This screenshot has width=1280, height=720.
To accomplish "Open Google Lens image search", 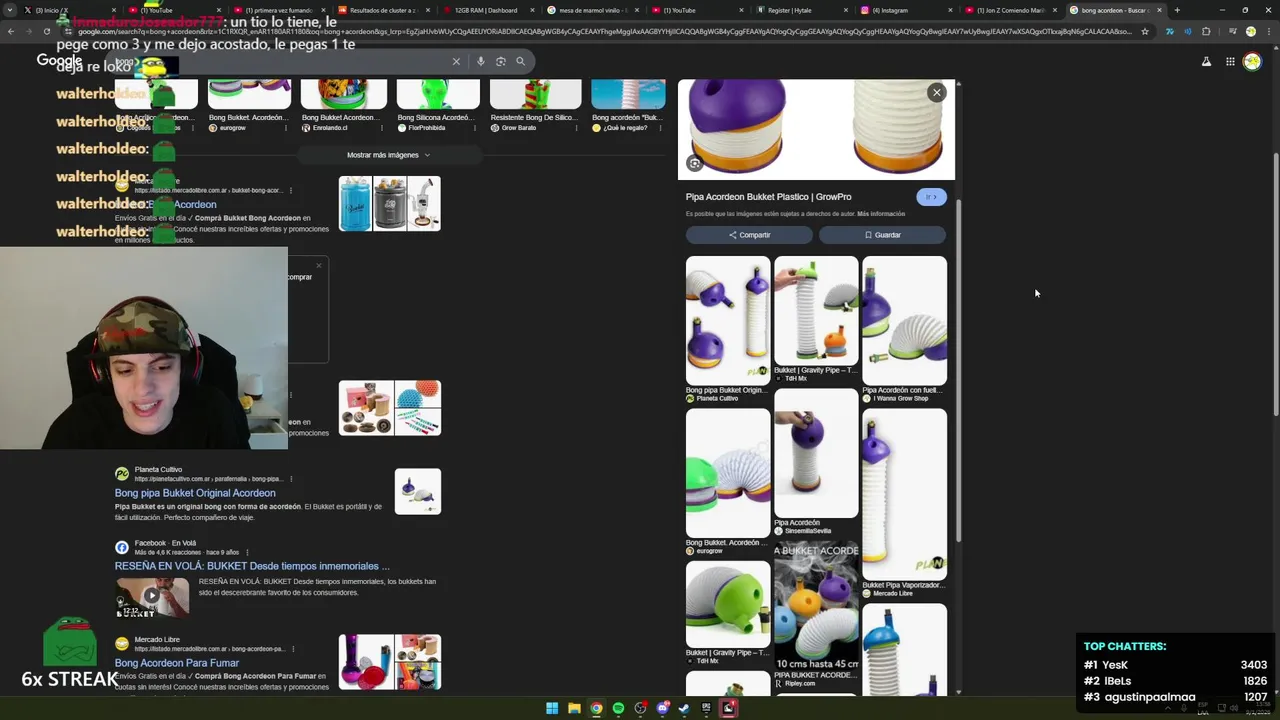I will point(501,61).
